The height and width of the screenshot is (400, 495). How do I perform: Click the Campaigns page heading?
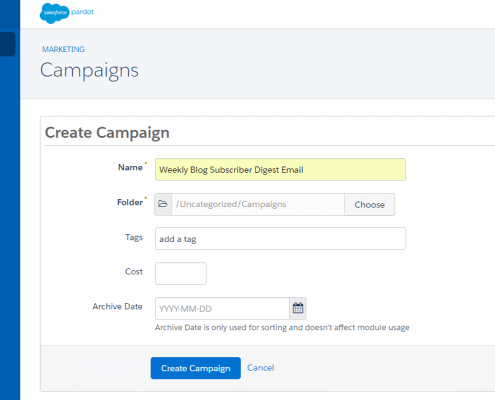click(x=89, y=71)
